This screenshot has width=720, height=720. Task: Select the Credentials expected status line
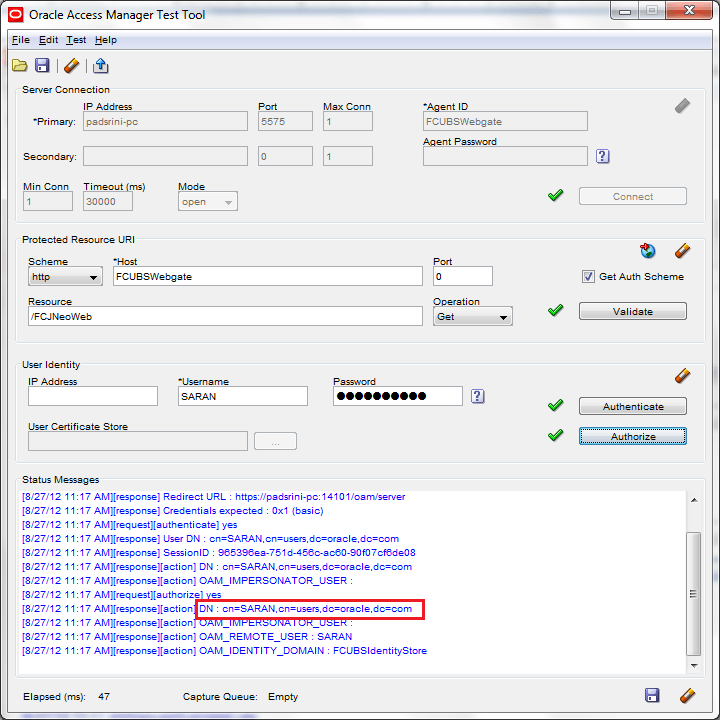pos(173,511)
